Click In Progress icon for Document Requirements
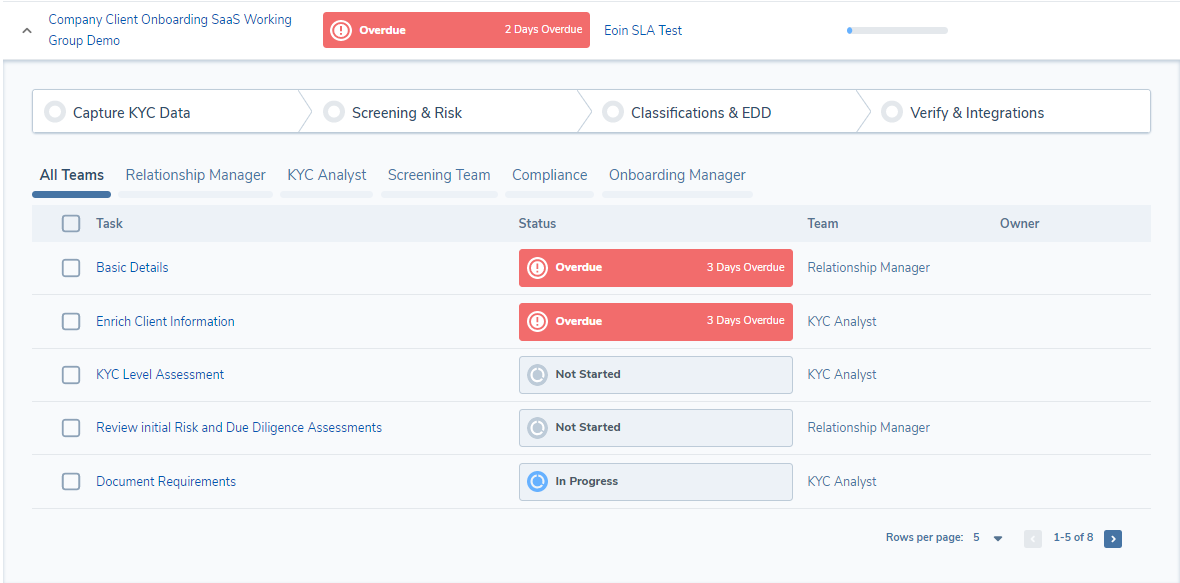Screen dimensions: 1180x583 pos(537,482)
